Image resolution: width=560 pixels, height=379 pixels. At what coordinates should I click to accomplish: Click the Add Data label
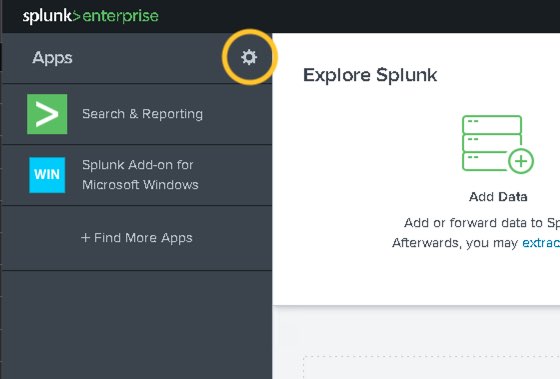498,196
